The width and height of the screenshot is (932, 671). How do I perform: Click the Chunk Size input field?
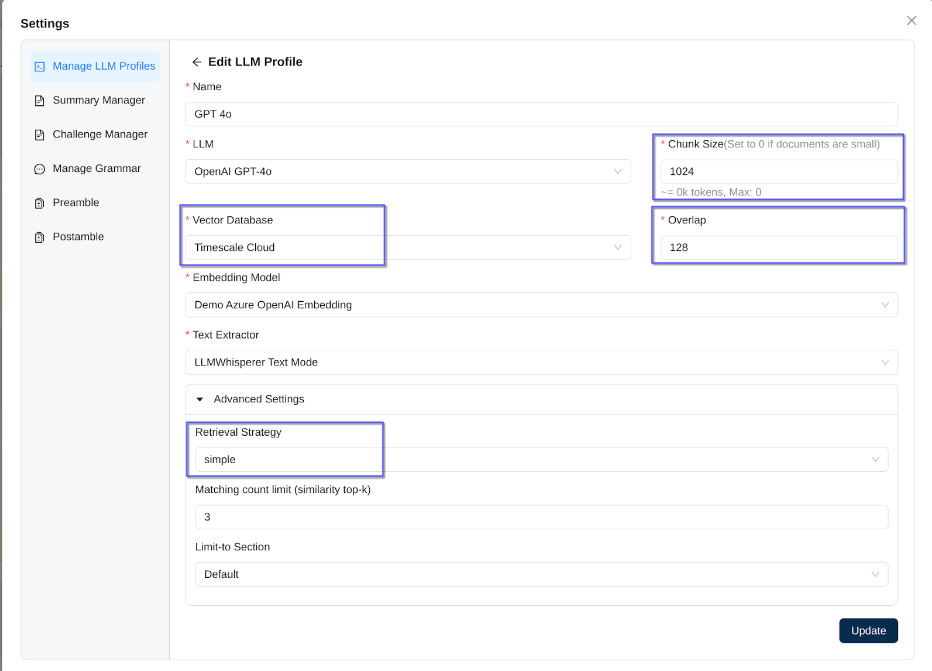click(x=778, y=172)
